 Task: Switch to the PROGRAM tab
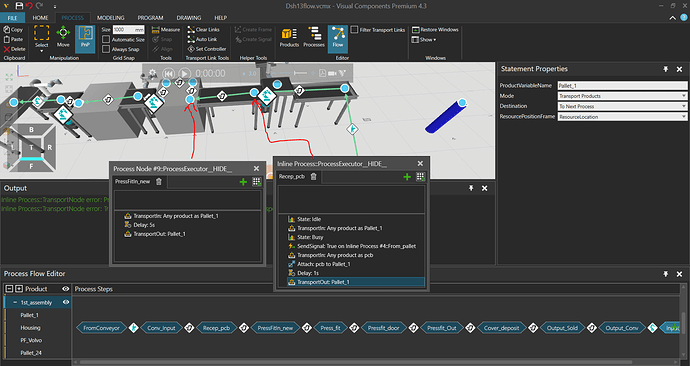click(x=150, y=18)
